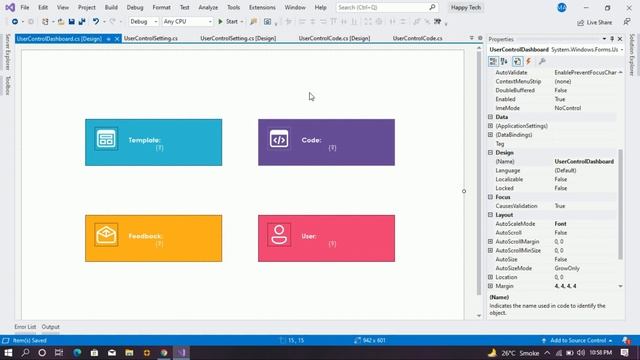Open the Windows Start menu
640x360 pixels.
(8, 353)
